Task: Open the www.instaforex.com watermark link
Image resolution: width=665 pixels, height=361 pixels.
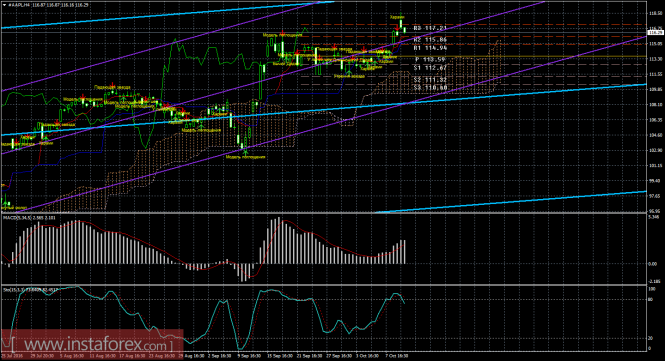Action: [92, 343]
